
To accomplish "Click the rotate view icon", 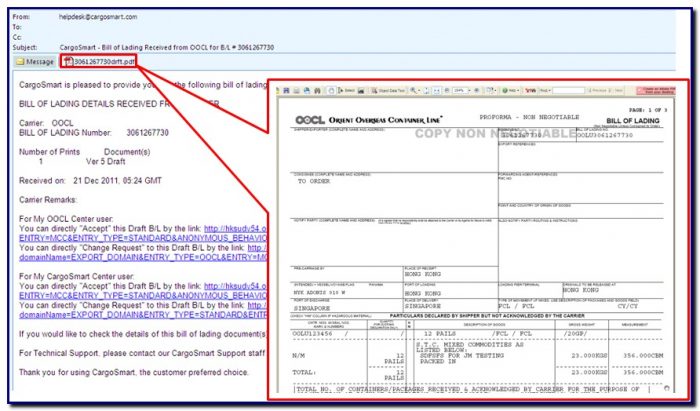I will pyautogui.click(x=490, y=91).
